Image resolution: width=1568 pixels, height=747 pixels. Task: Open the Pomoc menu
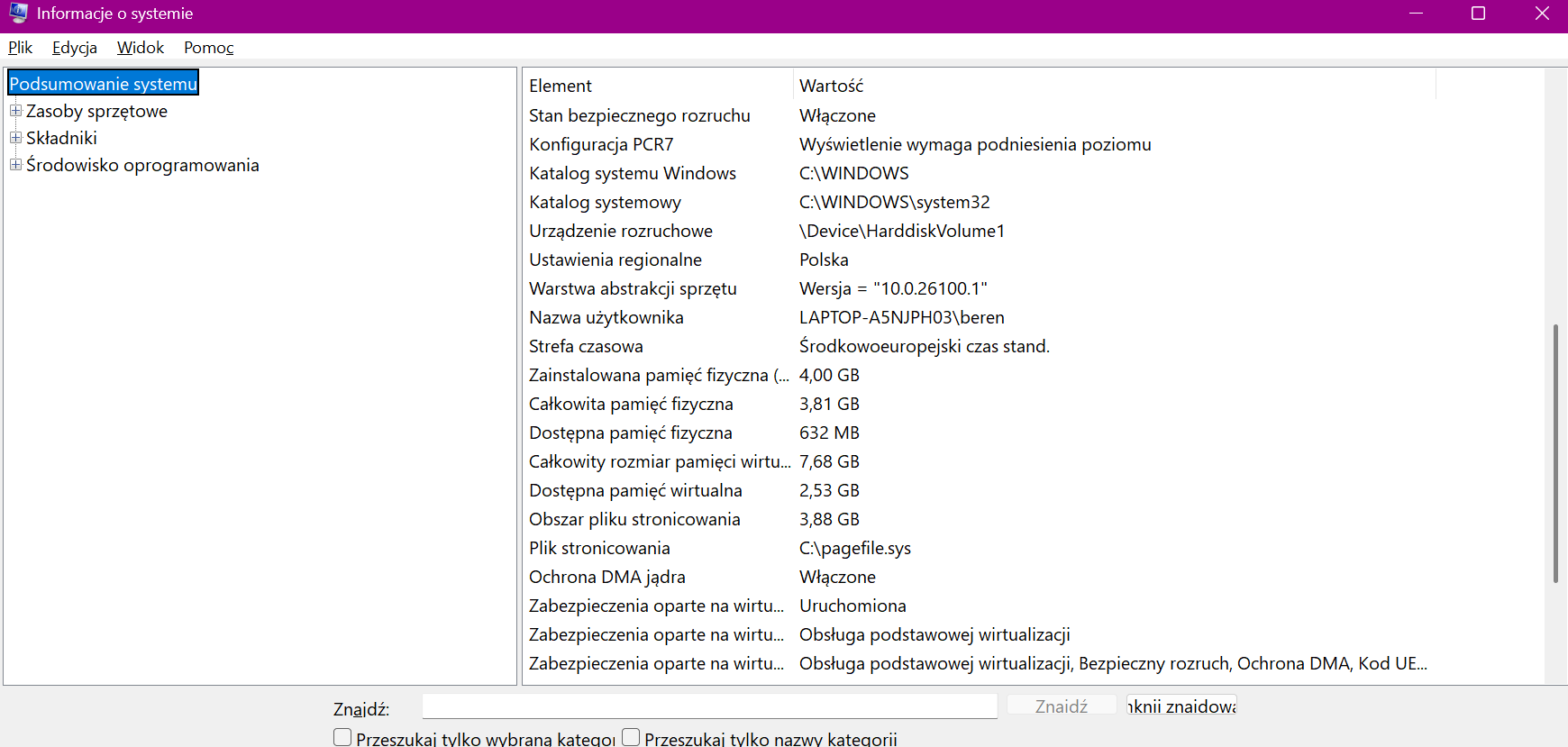point(209,48)
